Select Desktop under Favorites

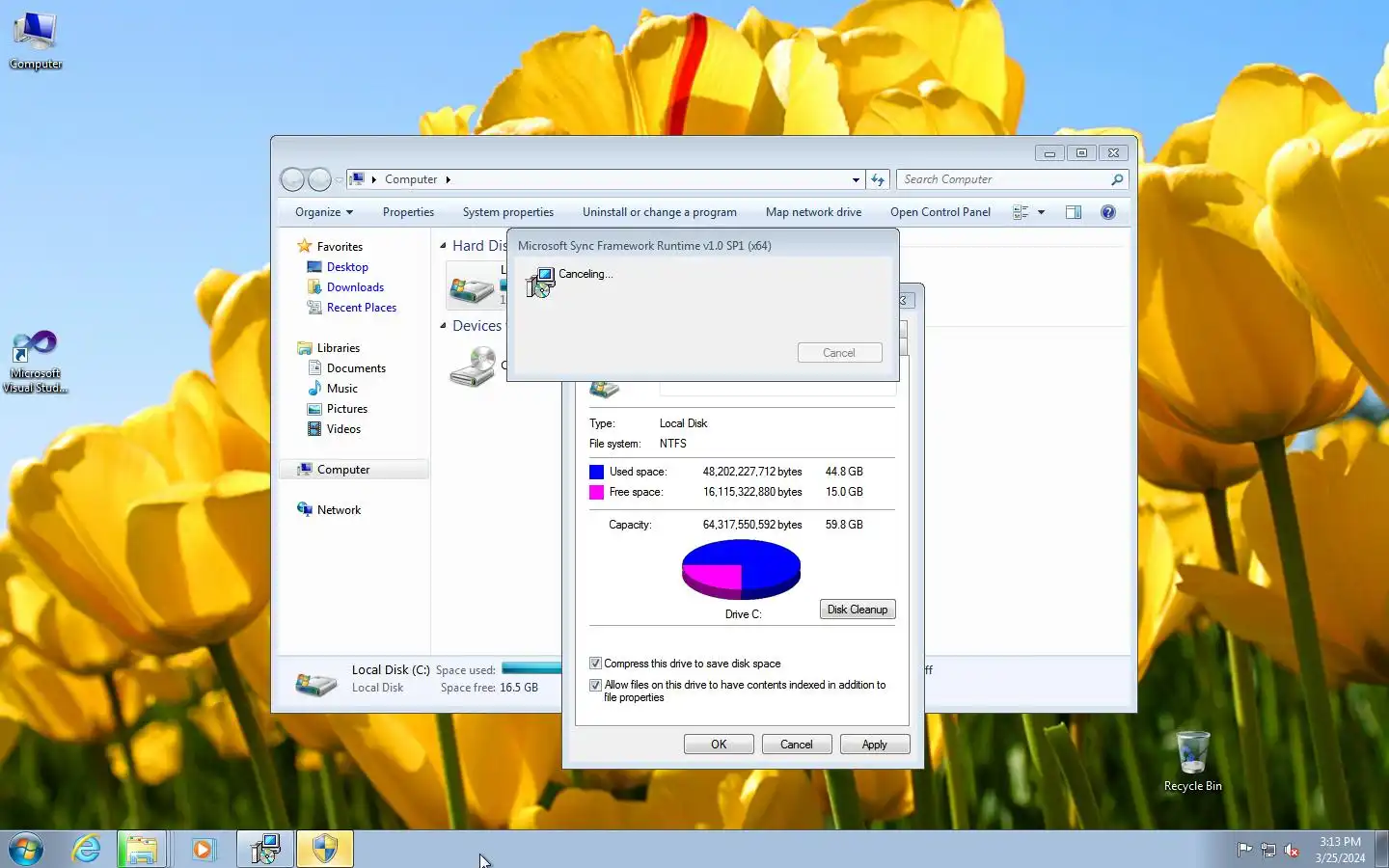[347, 267]
